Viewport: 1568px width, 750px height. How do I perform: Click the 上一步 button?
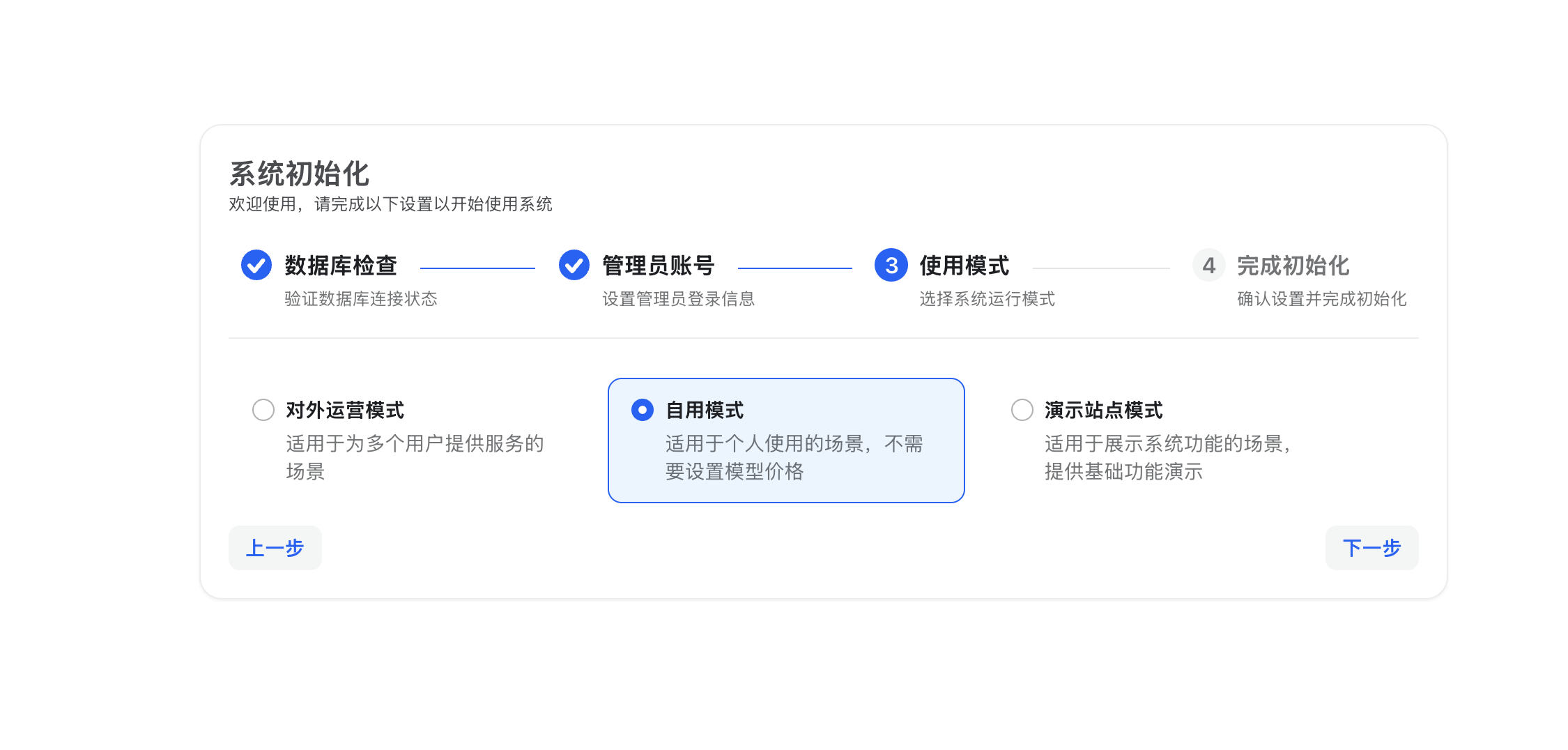click(x=275, y=548)
